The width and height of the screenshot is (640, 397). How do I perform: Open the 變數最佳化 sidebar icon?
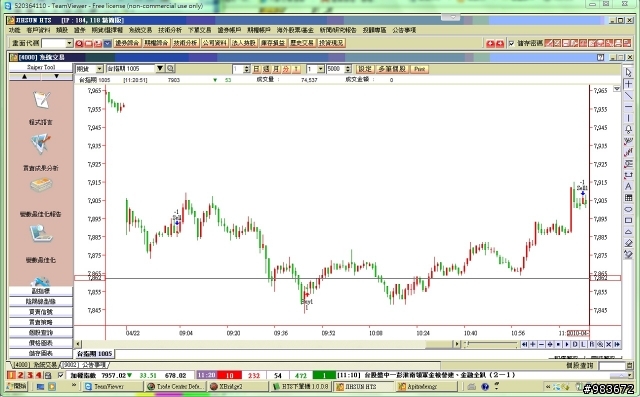point(41,234)
